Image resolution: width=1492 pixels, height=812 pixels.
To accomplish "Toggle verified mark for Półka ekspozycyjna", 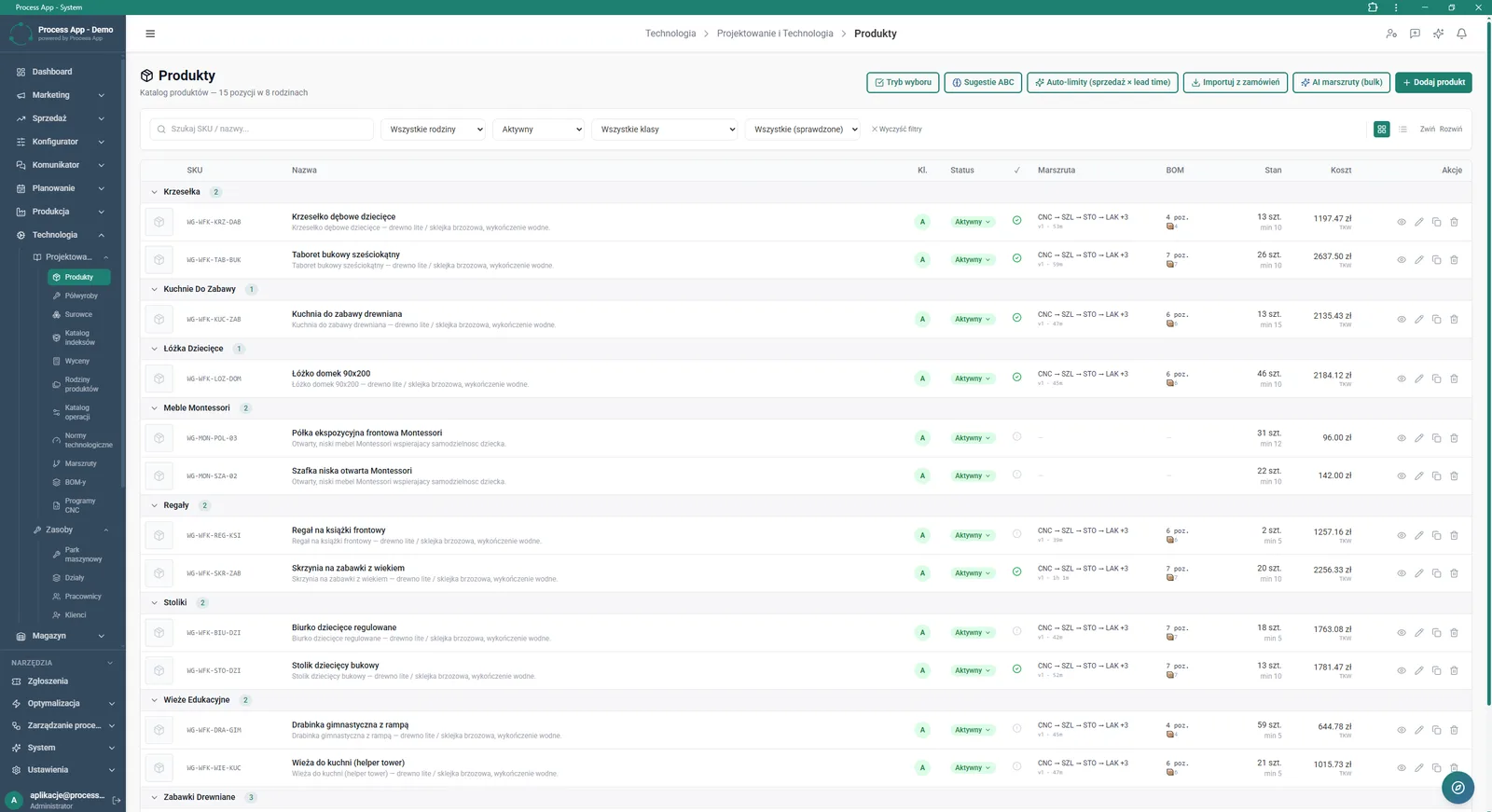I will [x=1016, y=436].
